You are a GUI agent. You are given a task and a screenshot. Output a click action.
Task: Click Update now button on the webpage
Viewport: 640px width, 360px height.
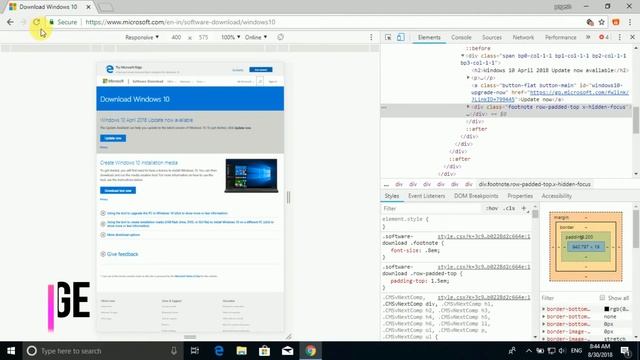(113, 138)
